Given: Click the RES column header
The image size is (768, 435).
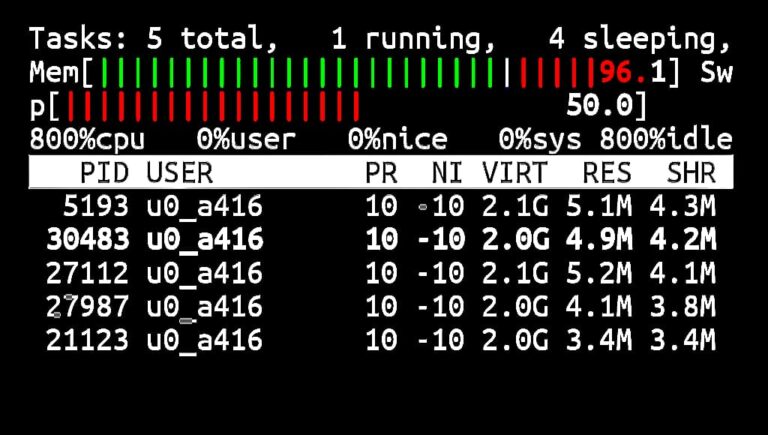Looking at the screenshot, I should (607, 172).
